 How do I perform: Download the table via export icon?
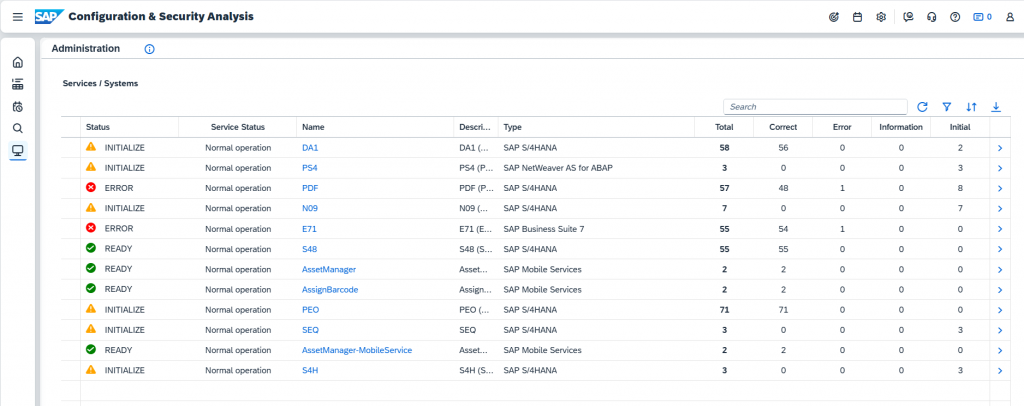996,107
